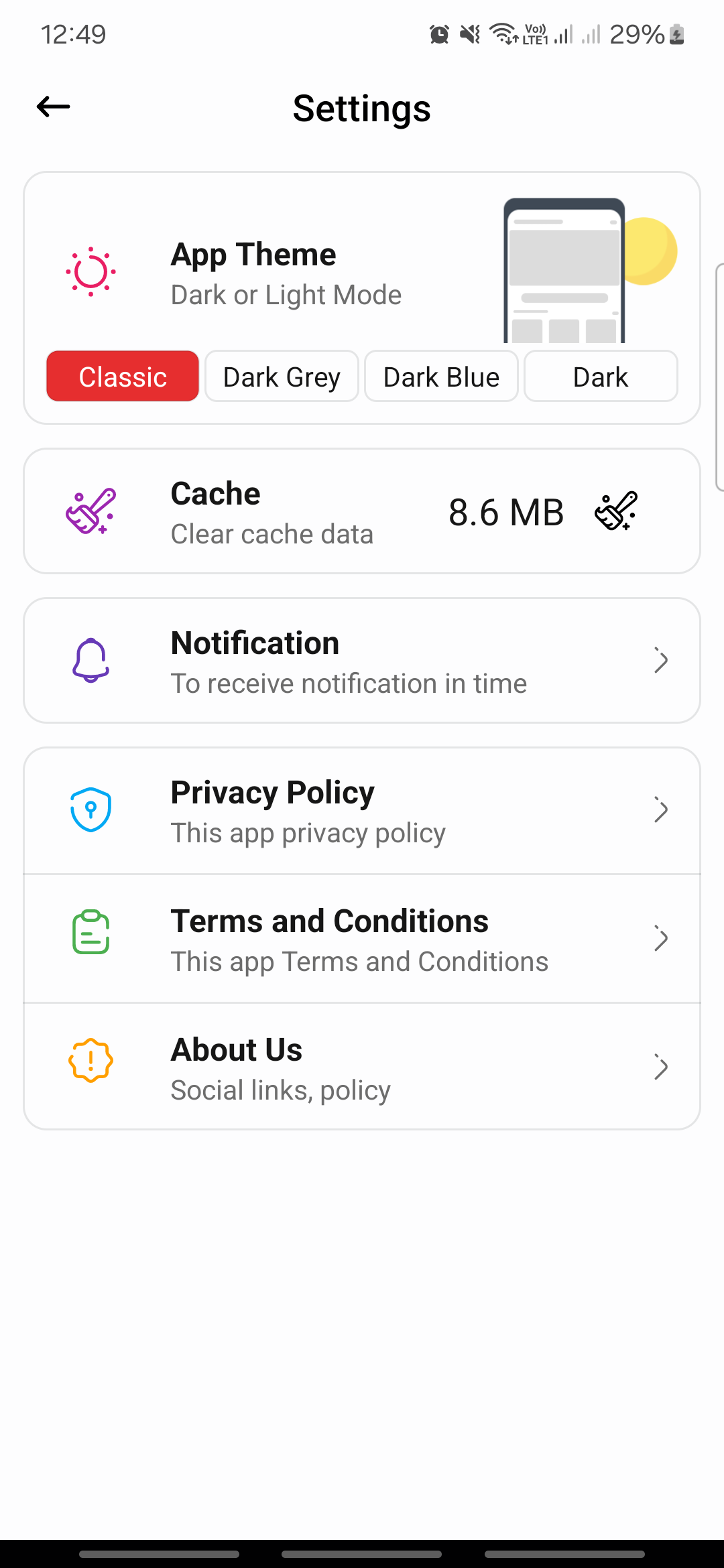Expand Terms and Conditions chevron
The width and height of the screenshot is (724, 1568).
coord(661,939)
